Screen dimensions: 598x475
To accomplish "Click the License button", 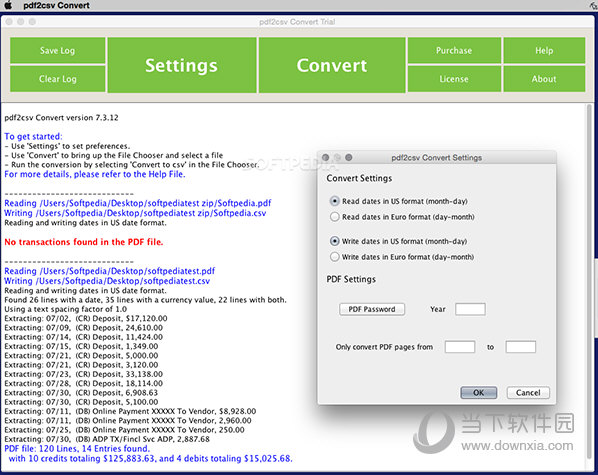I will [454, 79].
